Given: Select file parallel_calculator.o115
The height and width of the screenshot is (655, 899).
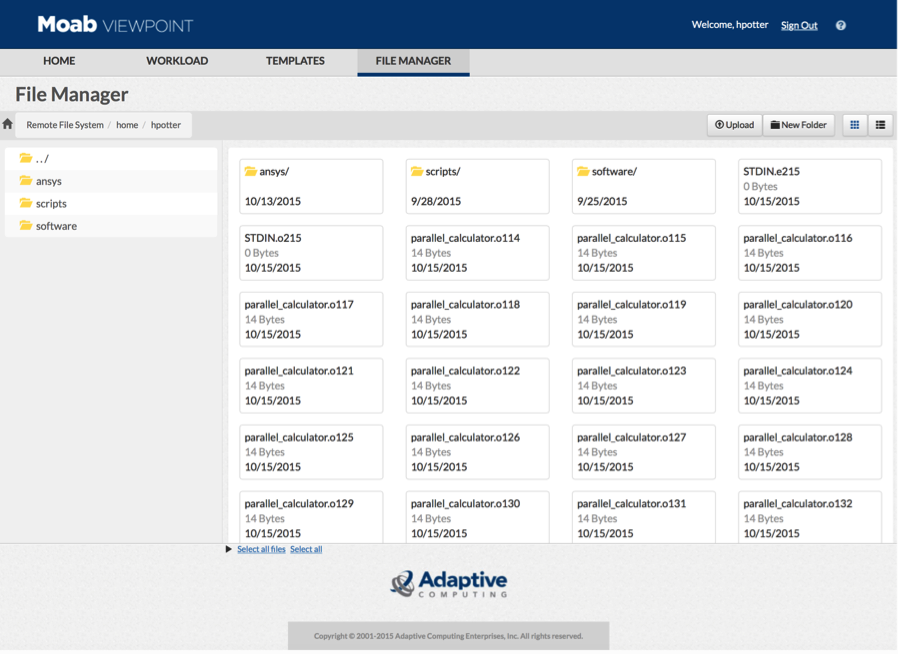Looking at the screenshot, I should pos(644,253).
